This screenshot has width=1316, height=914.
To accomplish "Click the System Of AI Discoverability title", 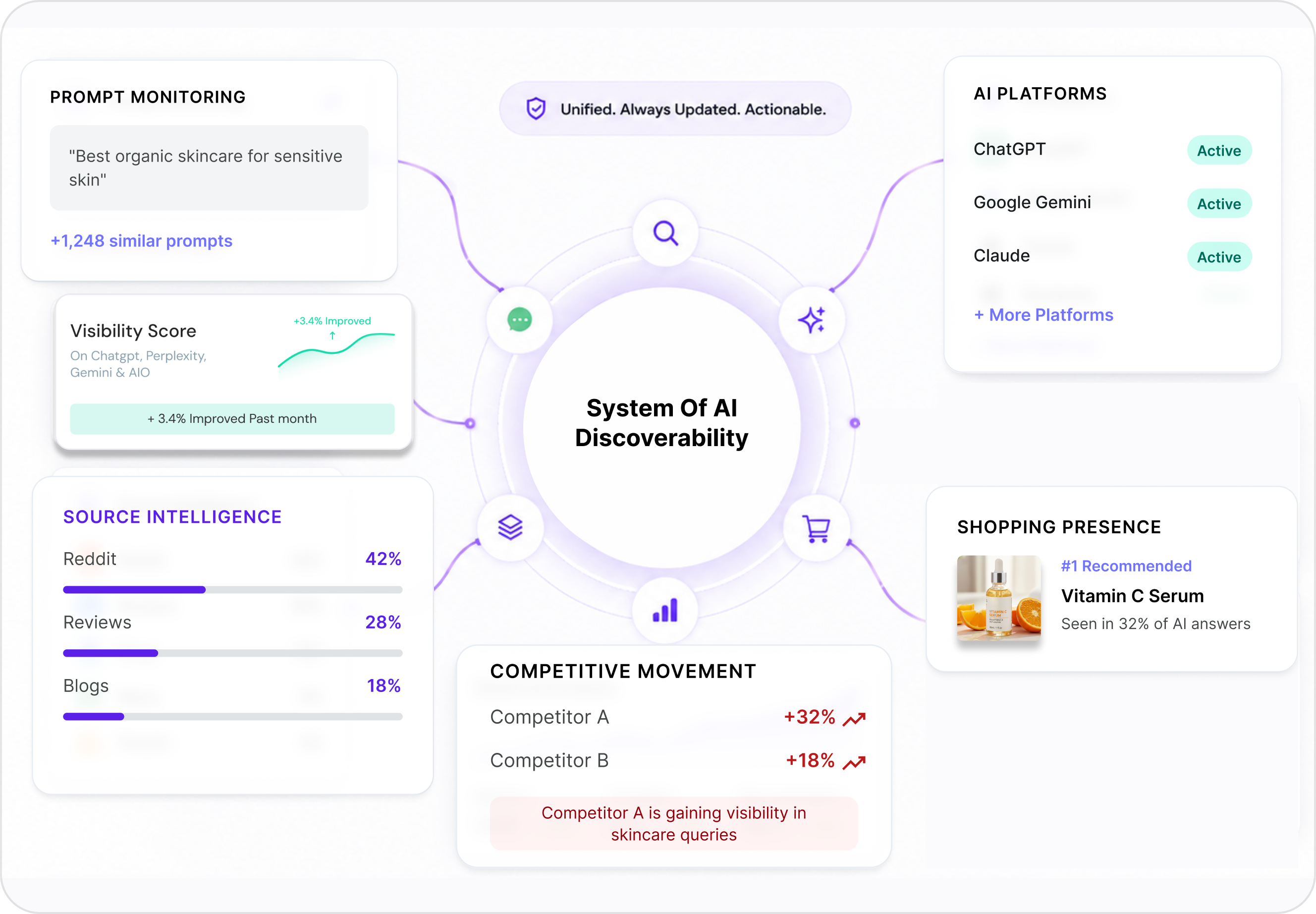I will click(662, 423).
